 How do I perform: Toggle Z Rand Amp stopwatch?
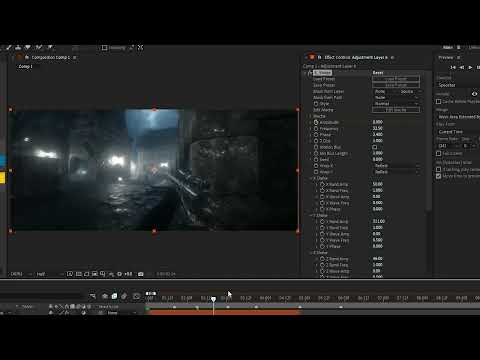[x=322, y=259]
